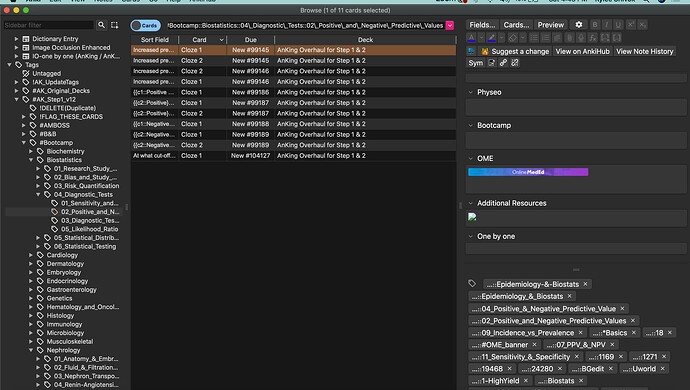This screenshot has width=690, height=390.
Task: Remove the *Basics tag
Action: (x=634, y=333)
